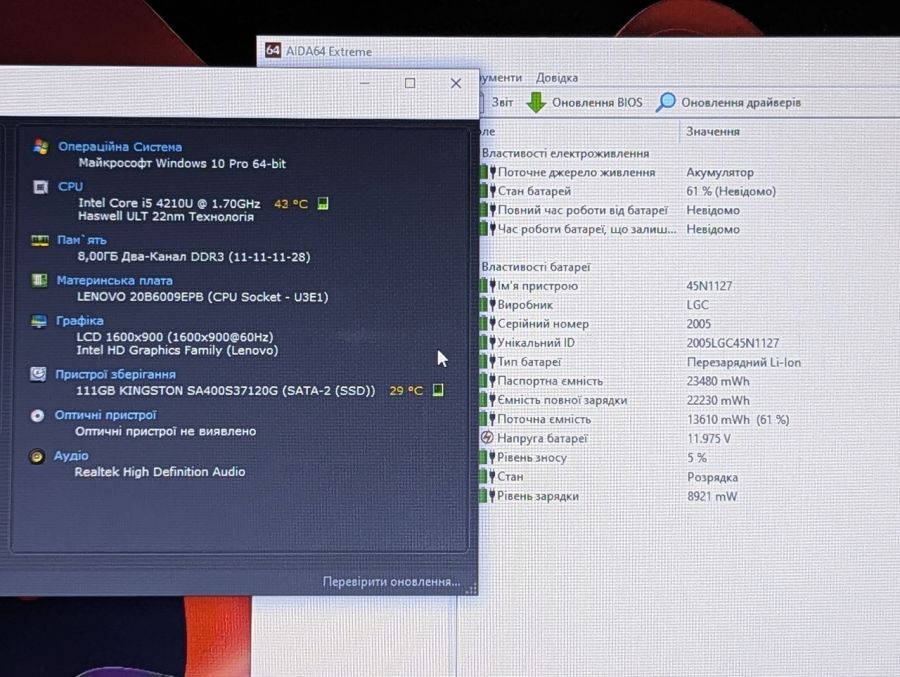The height and width of the screenshot is (677, 900).
Task: Click the 42 °C CPU temperature value
Action: click(x=291, y=204)
